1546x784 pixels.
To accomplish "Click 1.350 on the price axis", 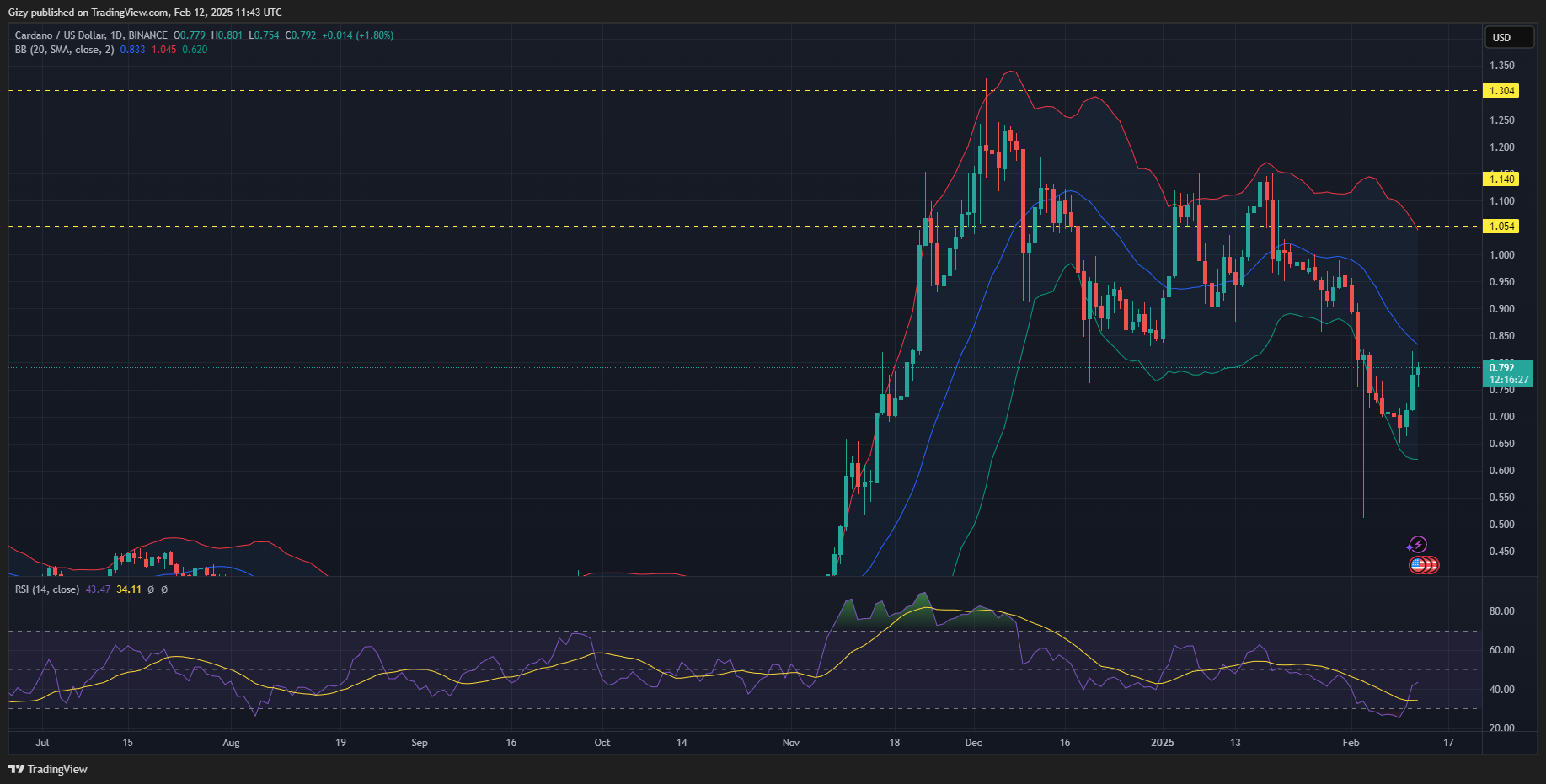I will [1501, 66].
